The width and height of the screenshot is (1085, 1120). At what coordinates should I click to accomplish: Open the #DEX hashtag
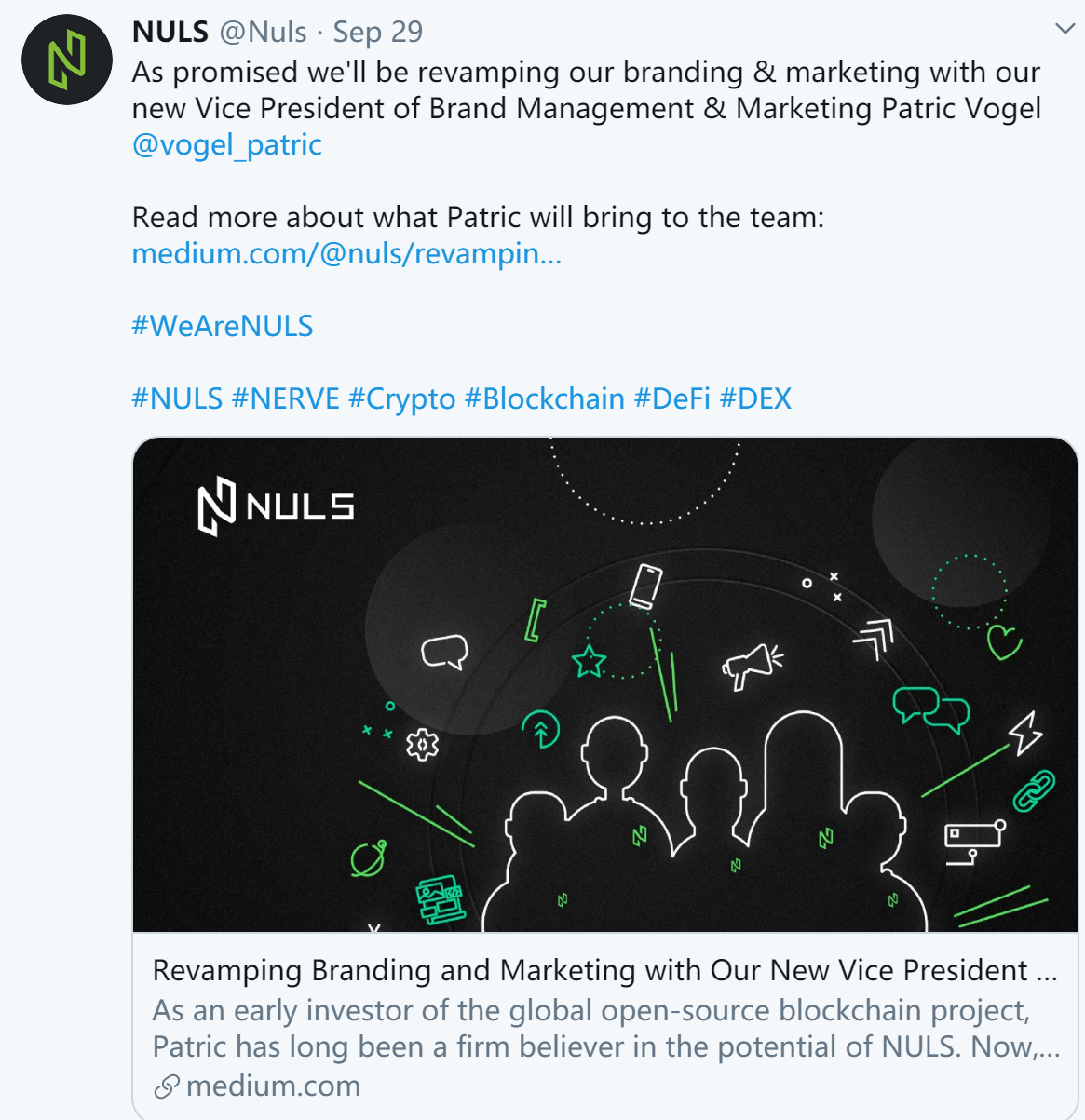click(x=755, y=398)
